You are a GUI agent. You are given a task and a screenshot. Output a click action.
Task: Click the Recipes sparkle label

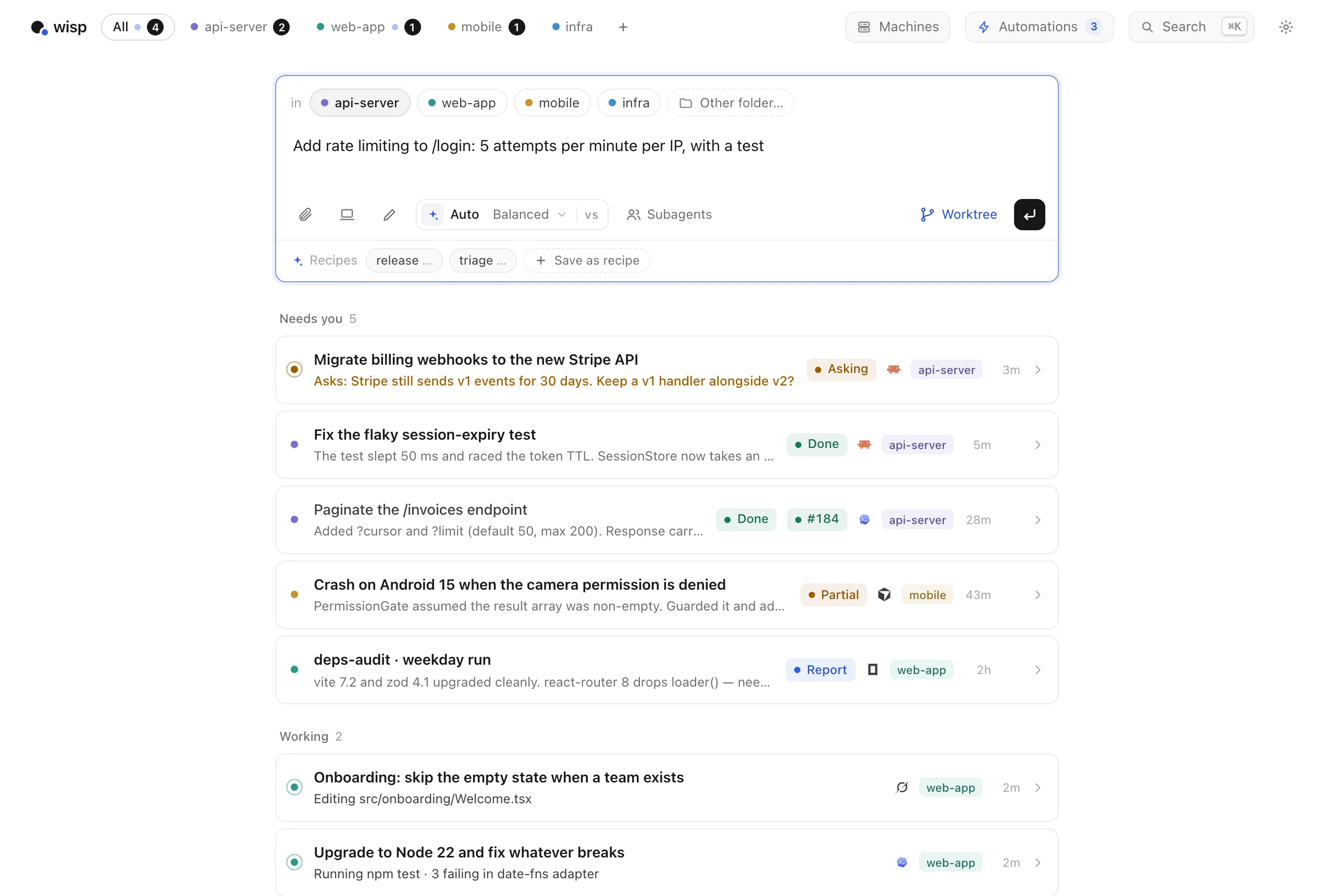pyautogui.click(x=325, y=260)
